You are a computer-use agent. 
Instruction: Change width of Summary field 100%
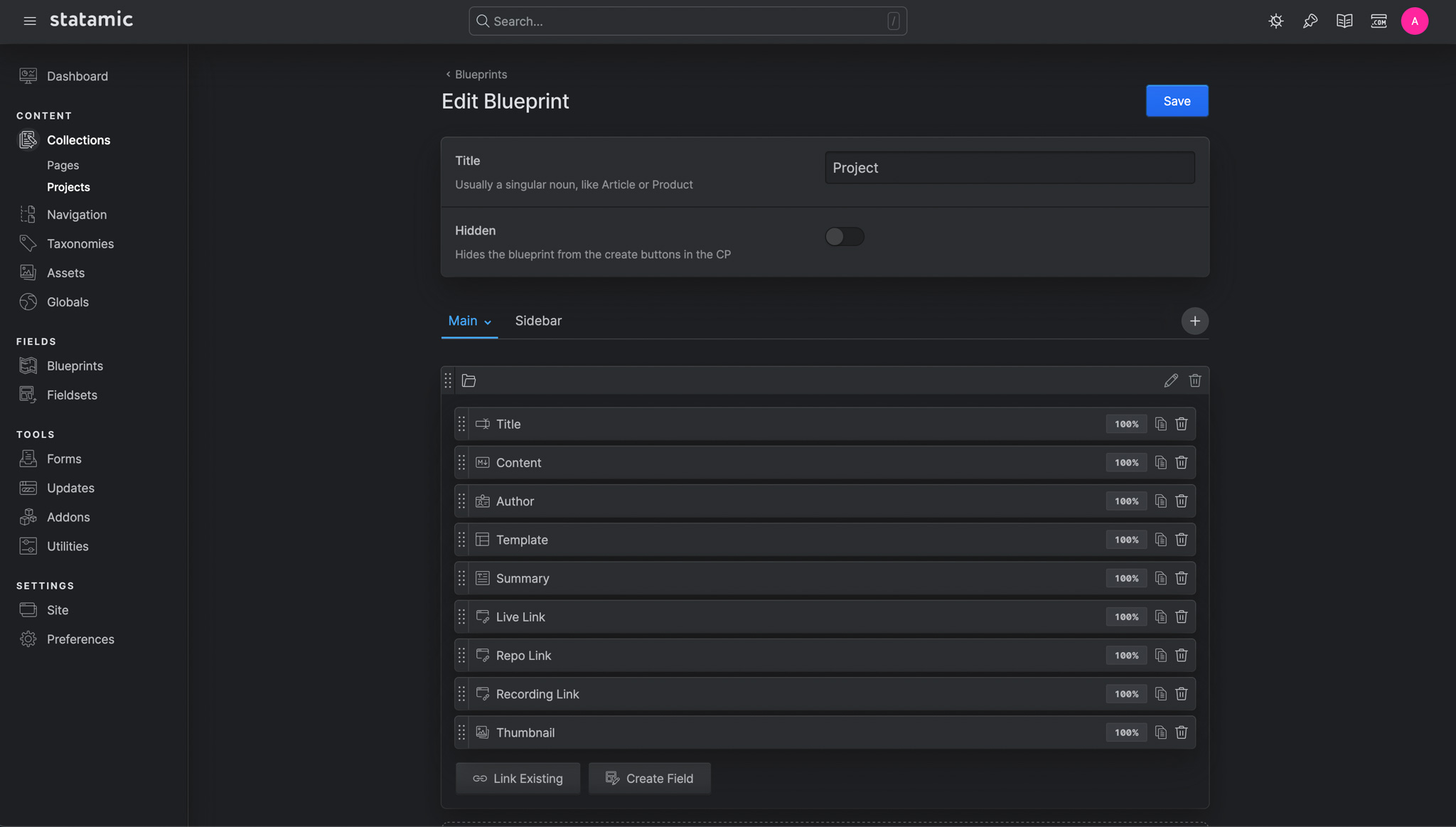[1126, 578]
